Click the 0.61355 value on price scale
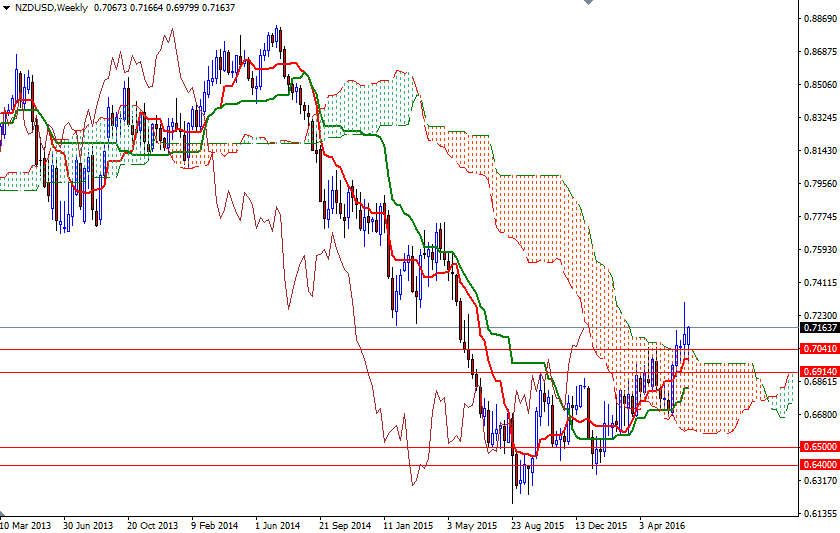 (819, 514)
